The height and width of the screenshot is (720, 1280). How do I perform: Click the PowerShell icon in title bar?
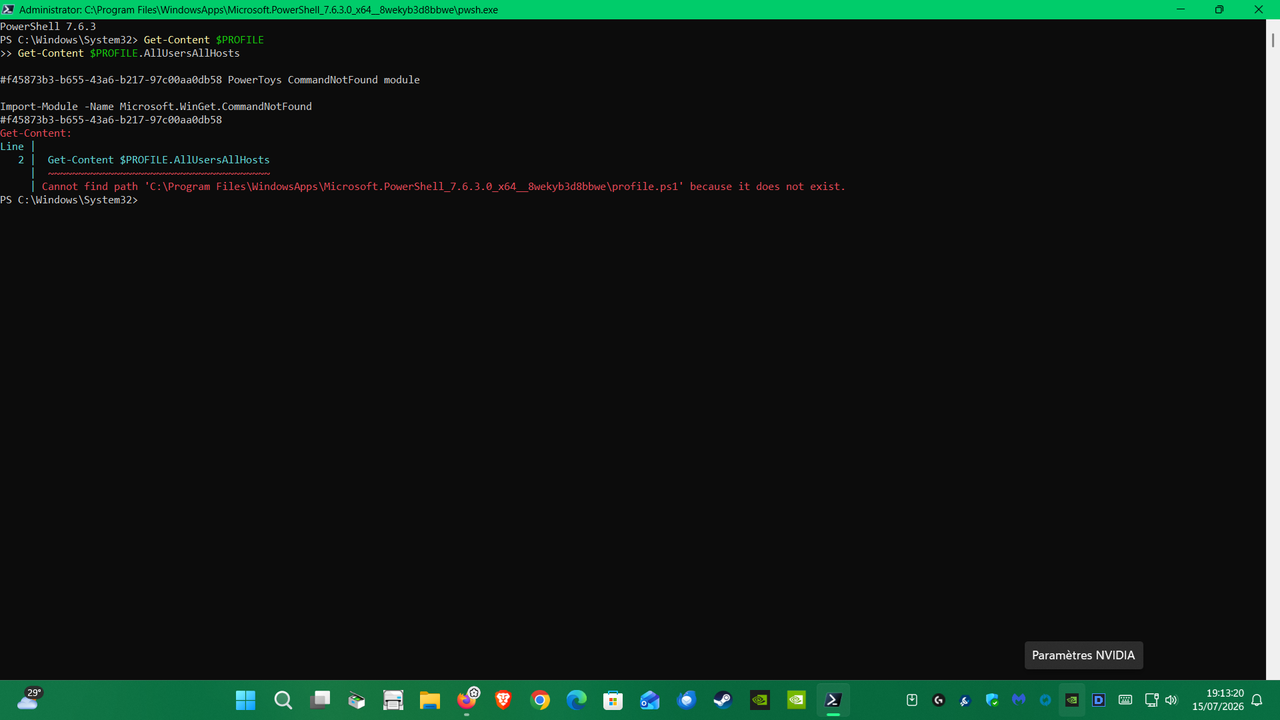(9, 9)
